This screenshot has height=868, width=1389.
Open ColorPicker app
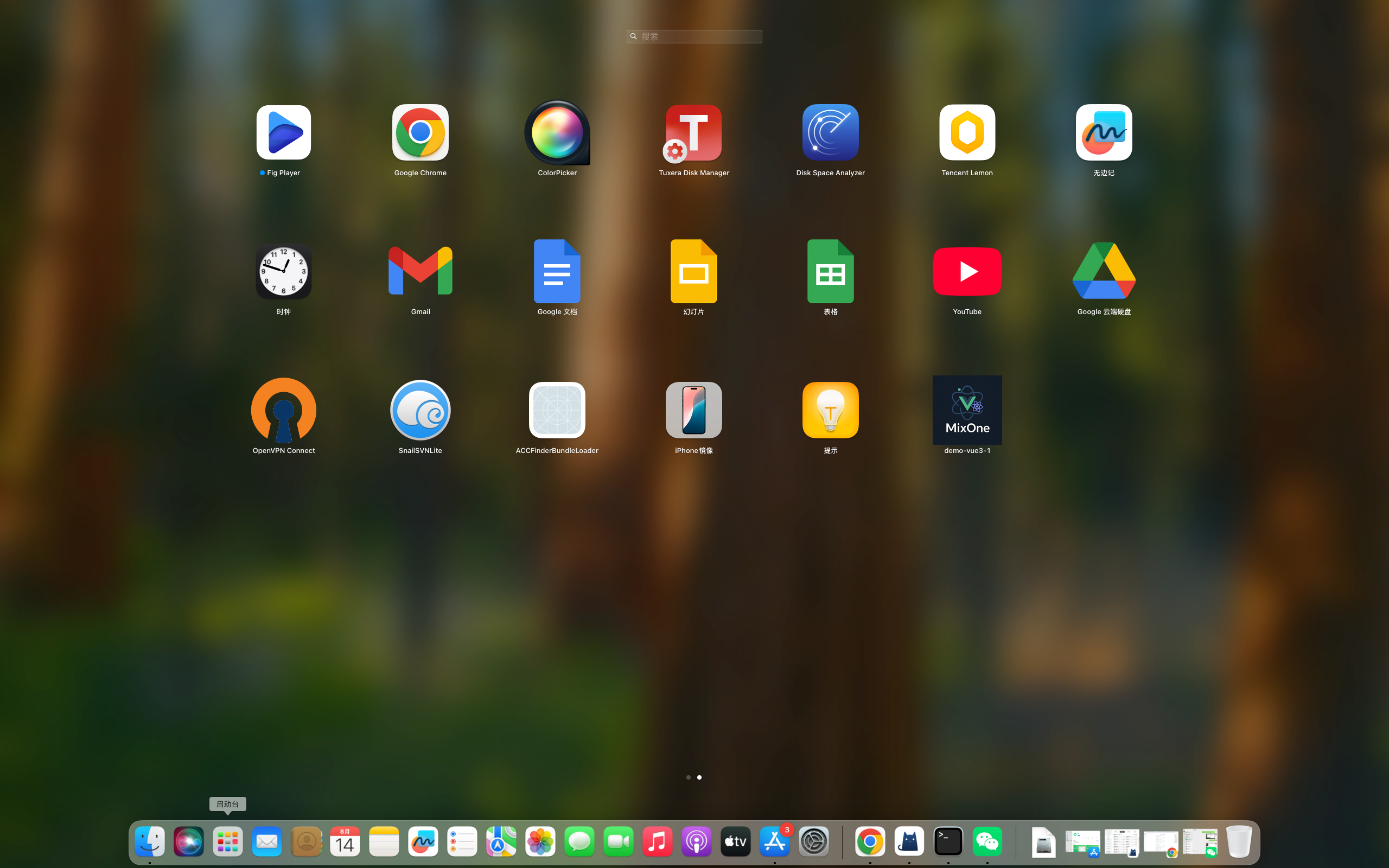coord(557,132)
